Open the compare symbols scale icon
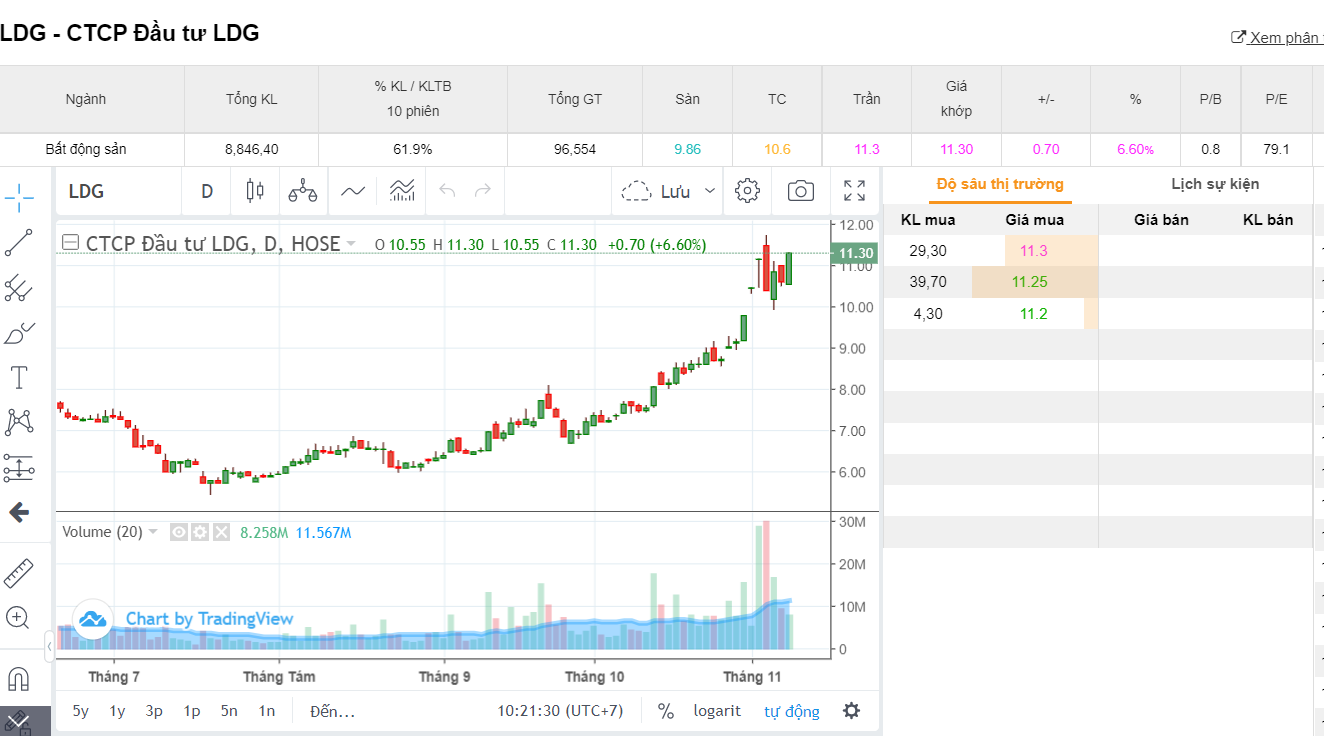 coord(302,191)
